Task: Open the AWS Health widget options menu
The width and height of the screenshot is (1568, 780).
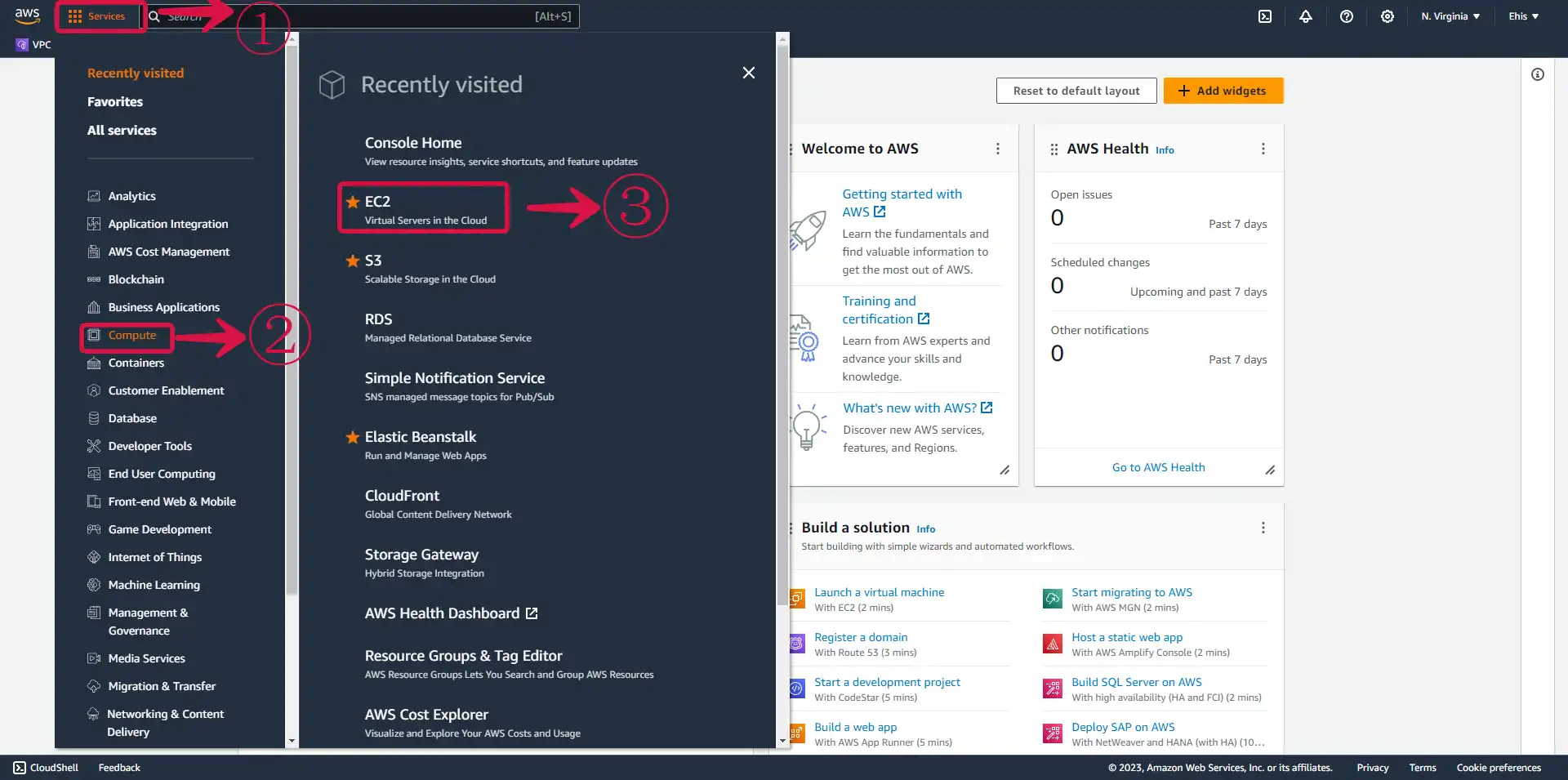Action: coord(1263,149)
